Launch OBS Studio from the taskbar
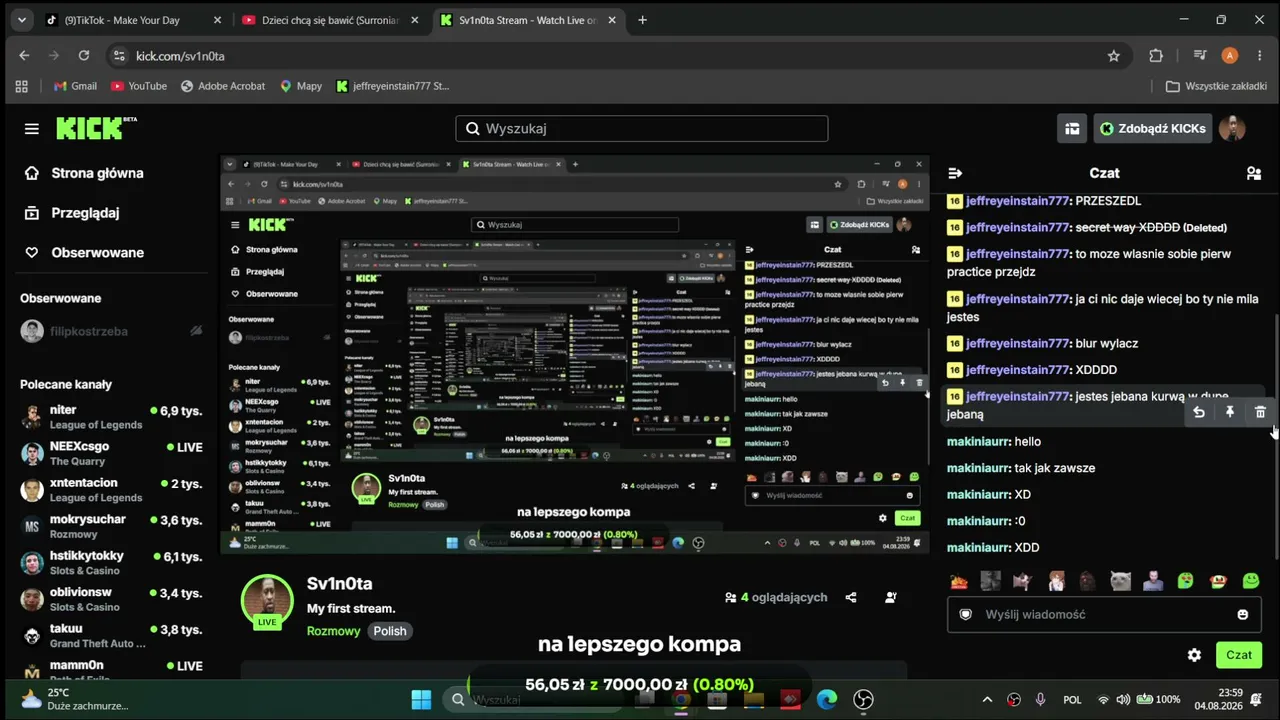The width and height of the screenshot is (1280, 720). [x=864, y=699]
